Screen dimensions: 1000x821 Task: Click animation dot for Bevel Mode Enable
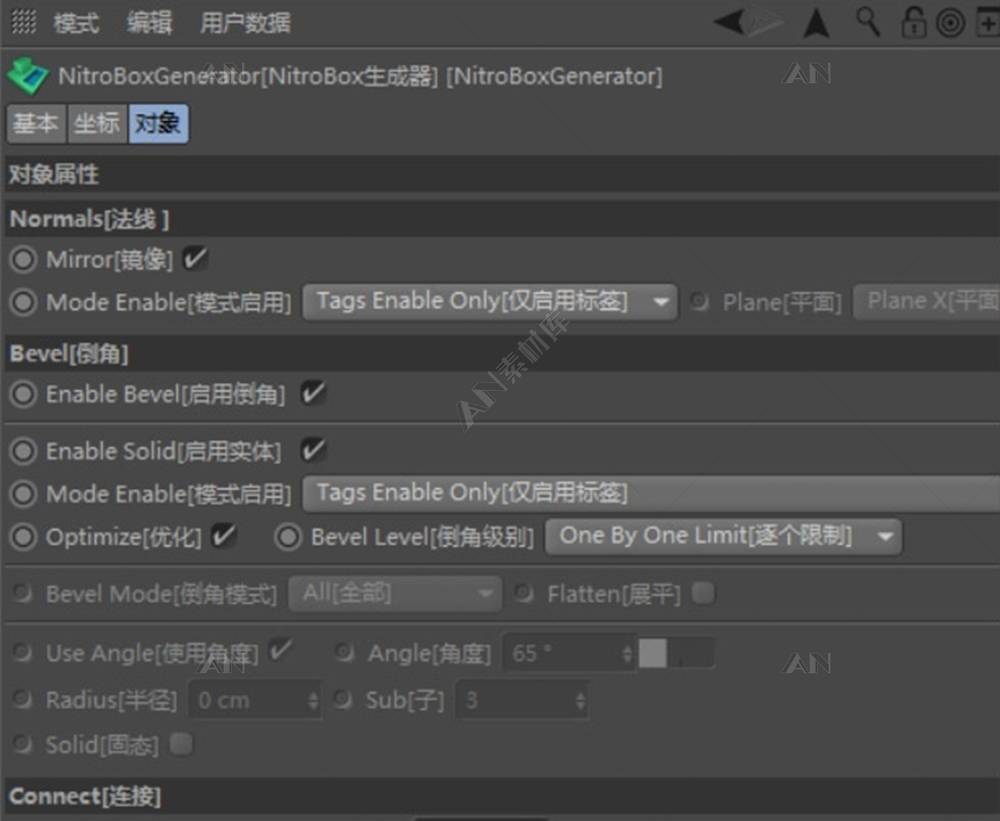click(24, 494)
